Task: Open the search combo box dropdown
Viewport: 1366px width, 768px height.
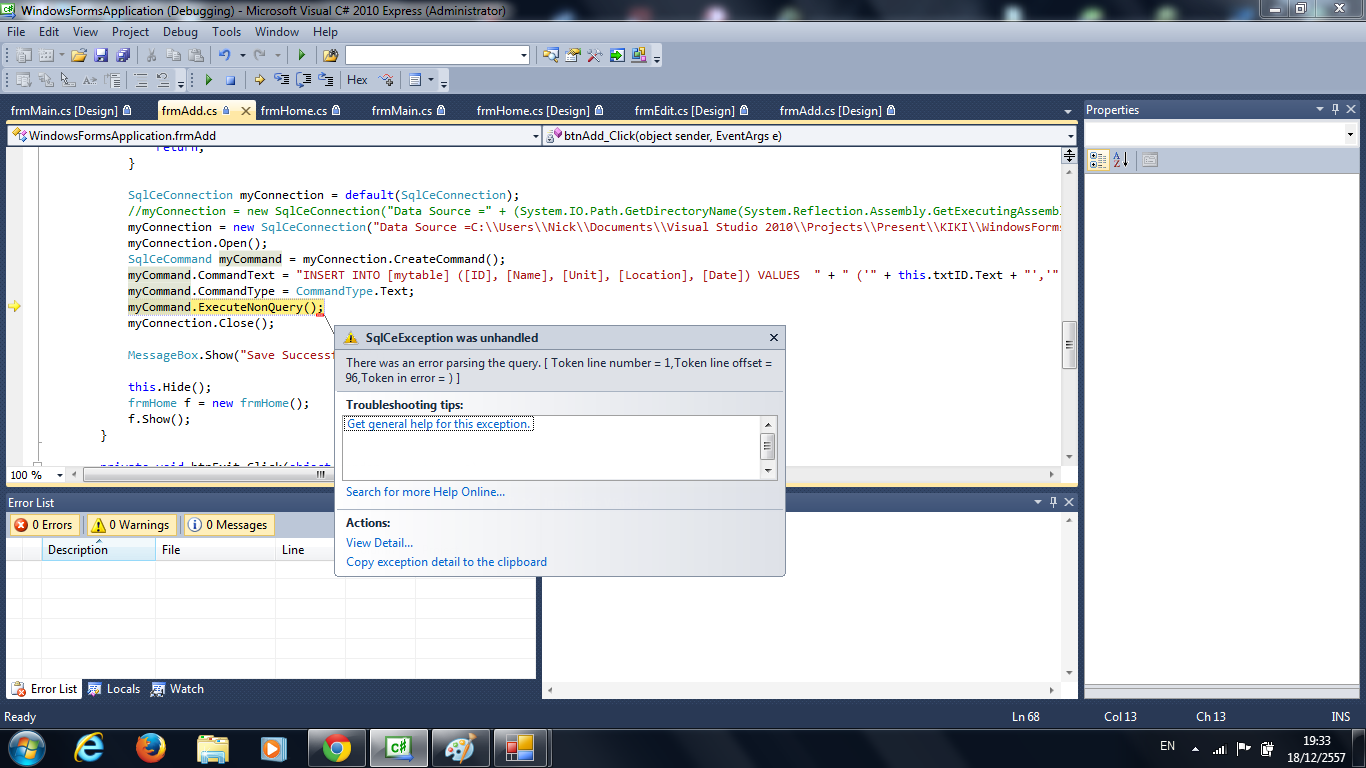Action: tap(523, 55)
